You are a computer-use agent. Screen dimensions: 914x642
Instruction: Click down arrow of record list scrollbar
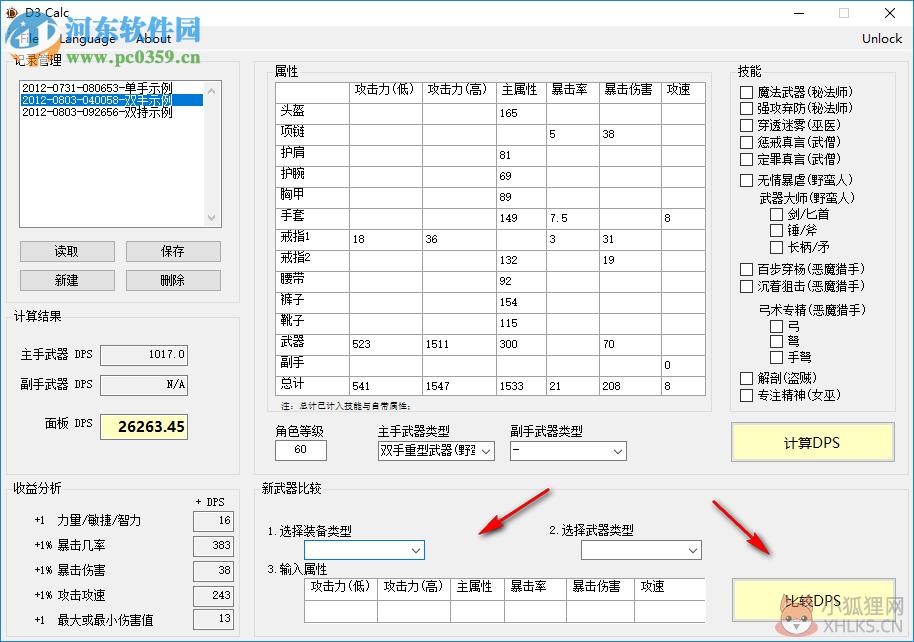tap(212, 217)
